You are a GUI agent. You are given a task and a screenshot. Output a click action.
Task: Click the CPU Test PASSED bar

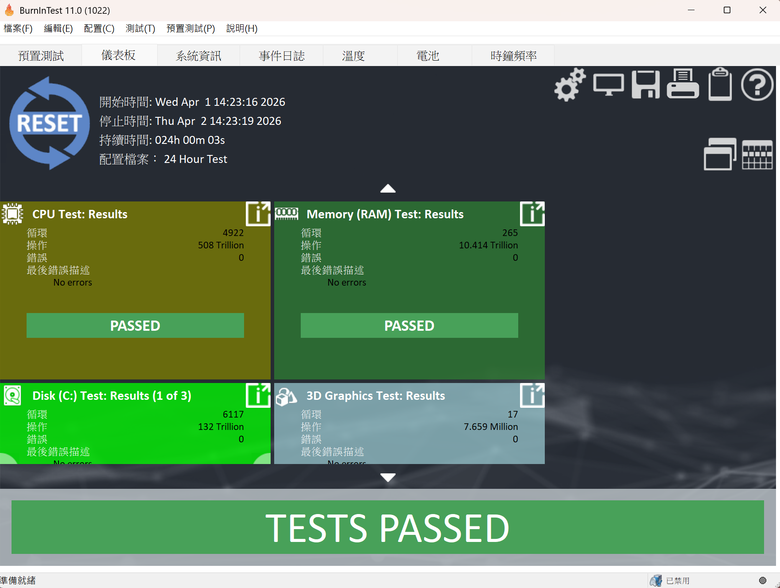click(135, 325)
